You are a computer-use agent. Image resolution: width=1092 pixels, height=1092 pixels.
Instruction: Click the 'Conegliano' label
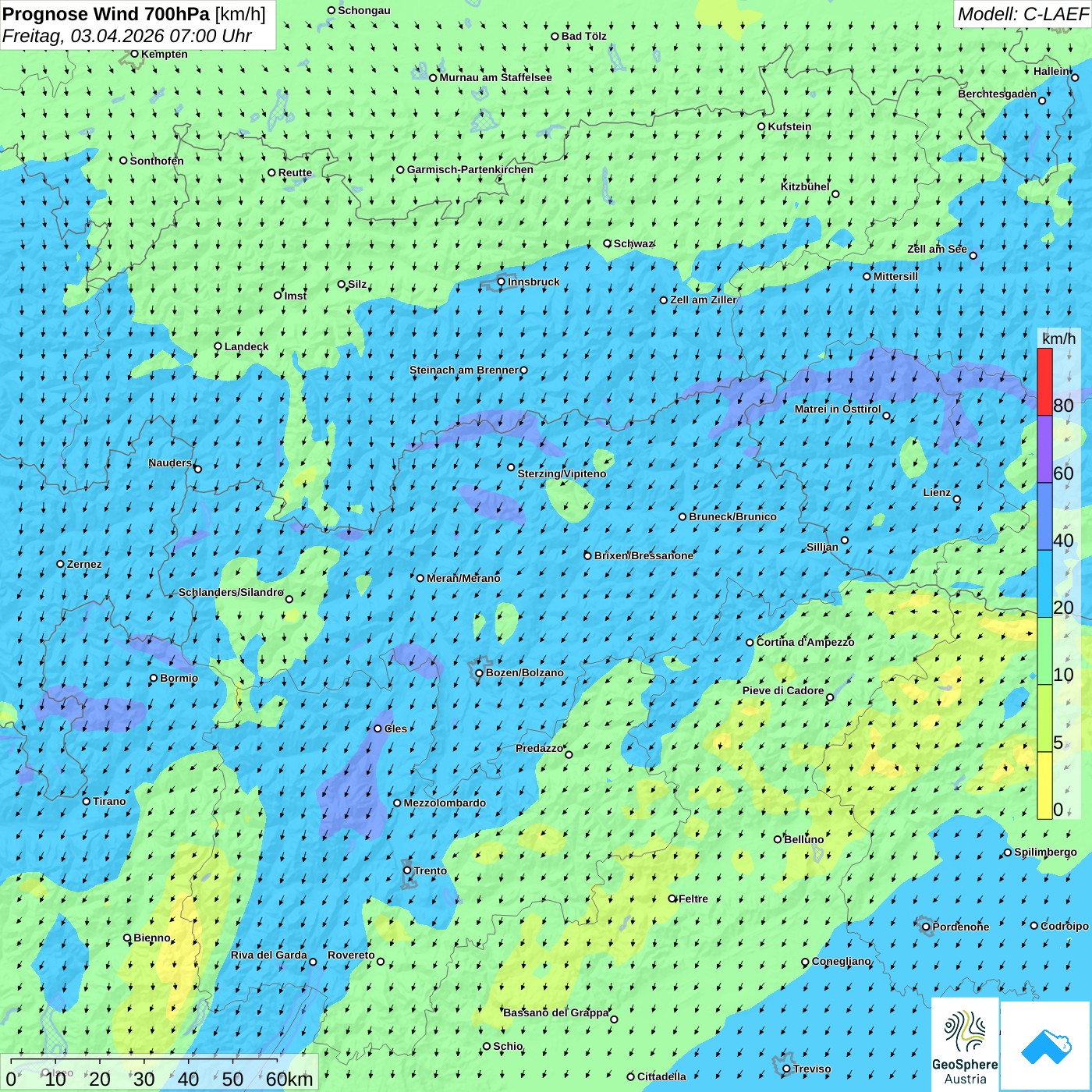842,961
